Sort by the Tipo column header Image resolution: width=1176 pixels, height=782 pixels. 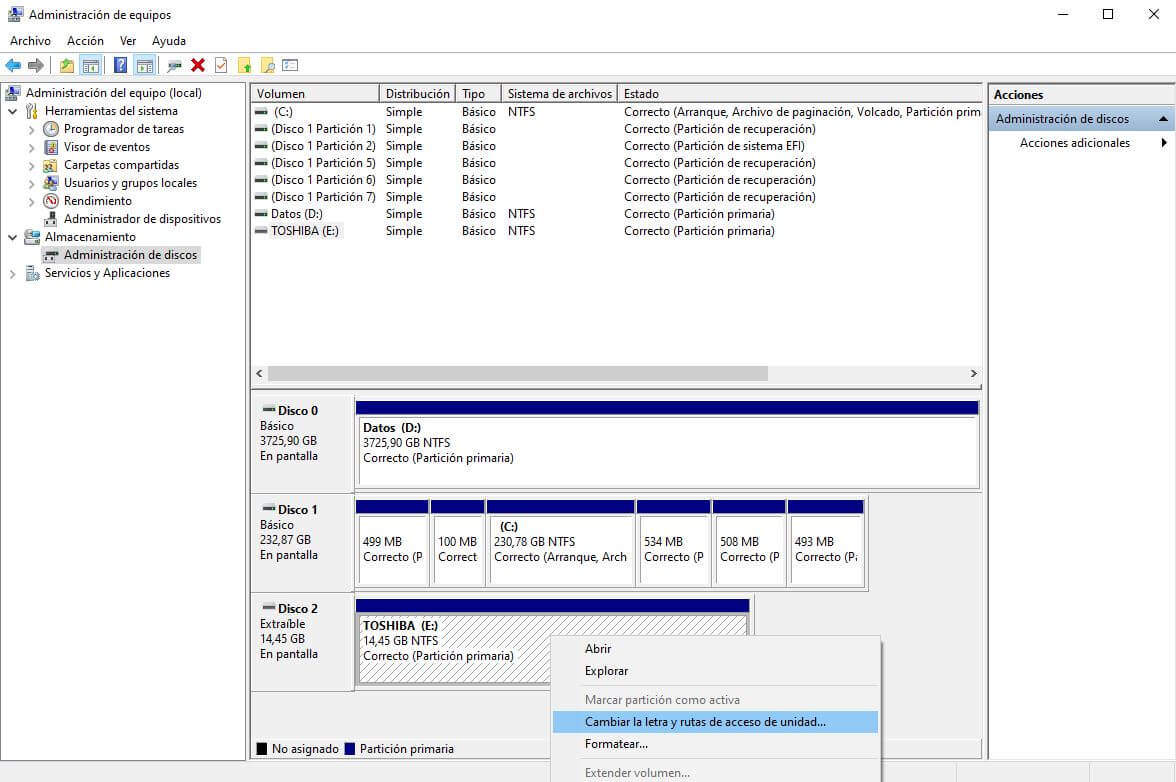click(x=478, y=94)
